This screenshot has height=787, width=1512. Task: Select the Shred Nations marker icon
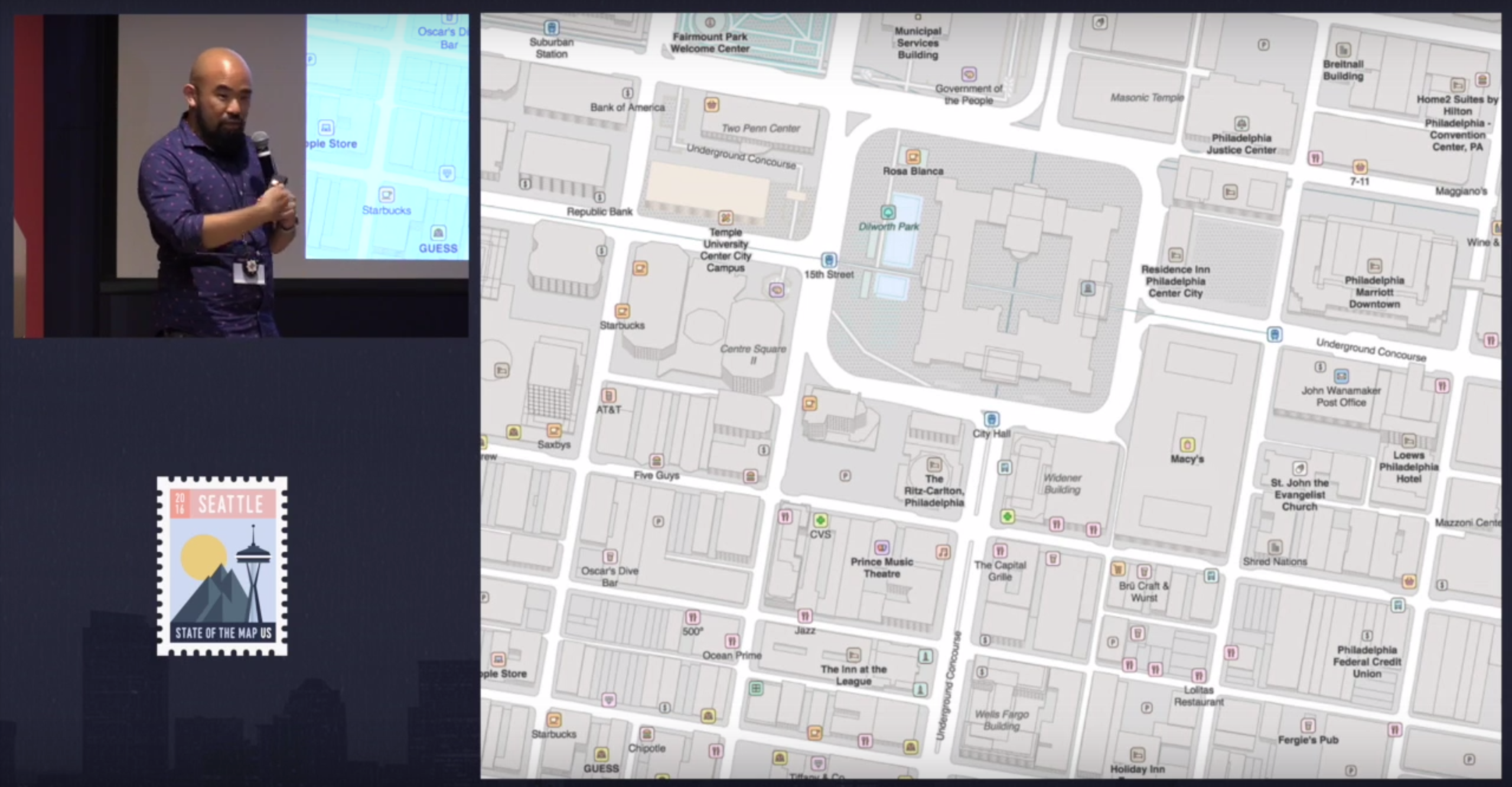tap(1275, 547)
